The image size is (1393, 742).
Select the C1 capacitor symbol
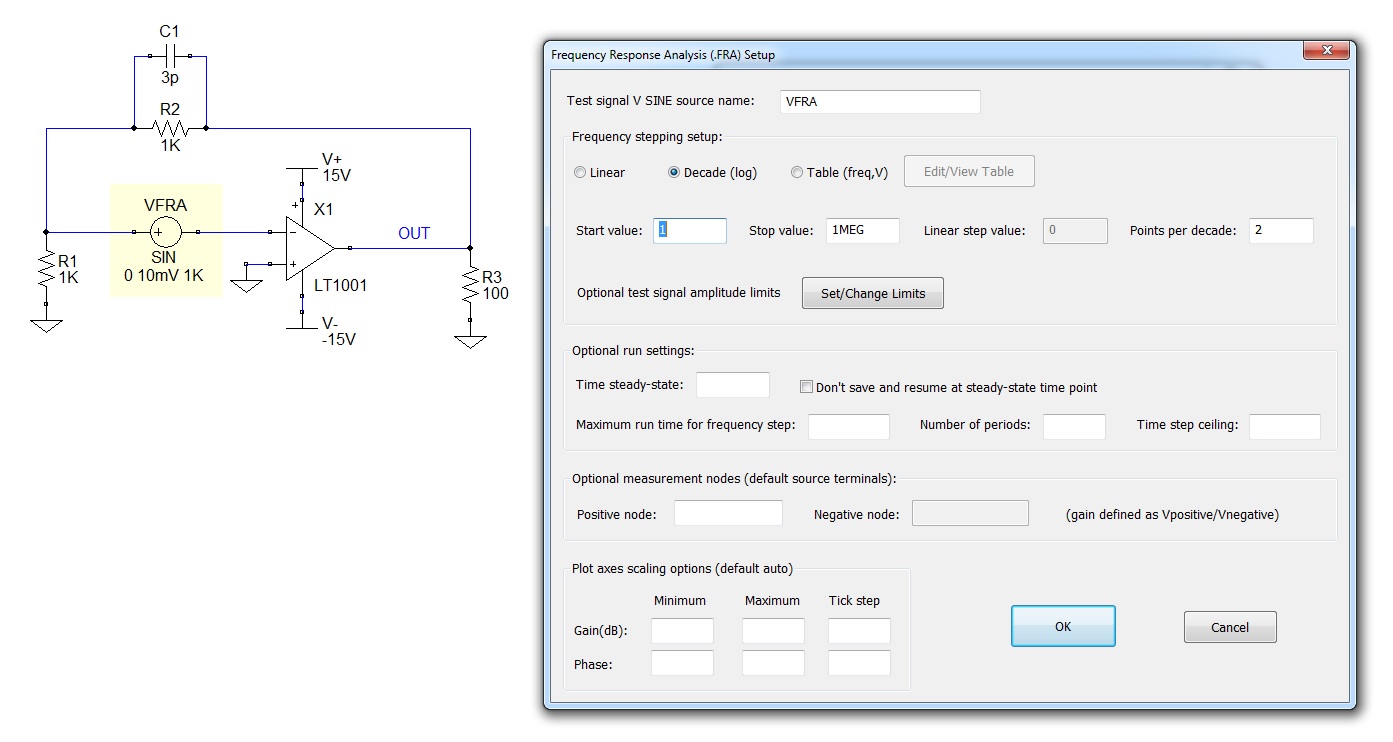click(170, 56)
